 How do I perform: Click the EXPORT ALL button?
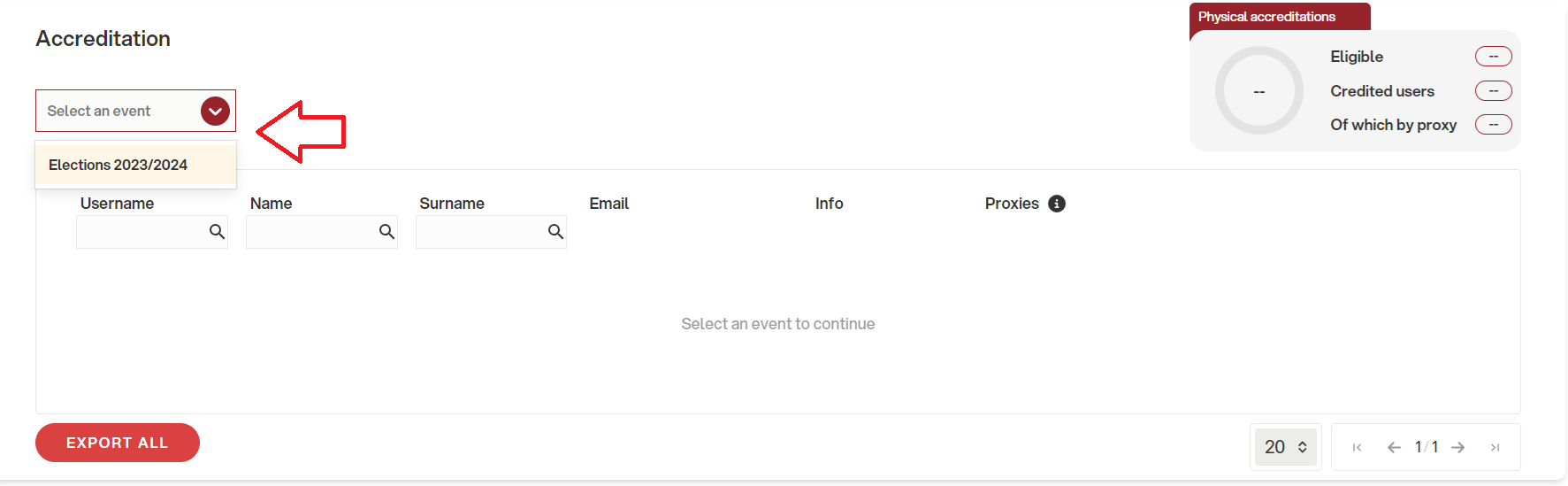pyautogui.click(x=118, y=443)
